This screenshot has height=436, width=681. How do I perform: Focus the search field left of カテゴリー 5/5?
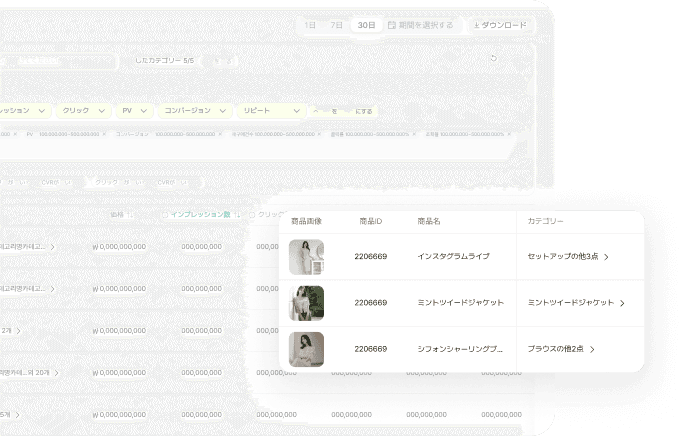coord(57,61)
